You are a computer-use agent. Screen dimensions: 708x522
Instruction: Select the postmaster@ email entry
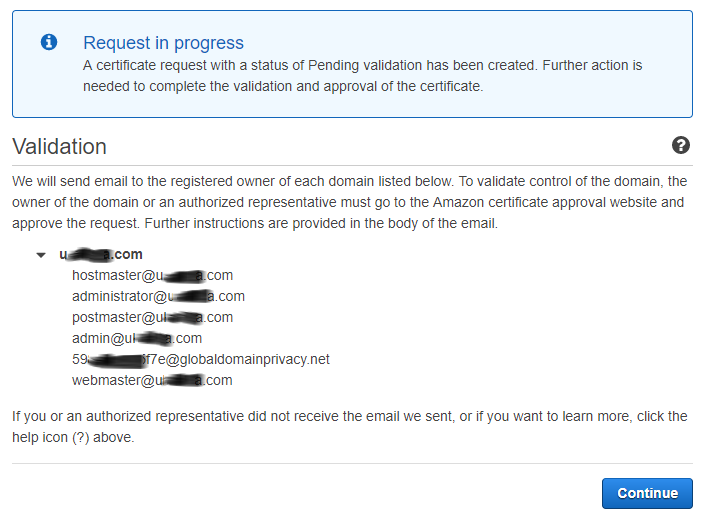pos(152,317)
